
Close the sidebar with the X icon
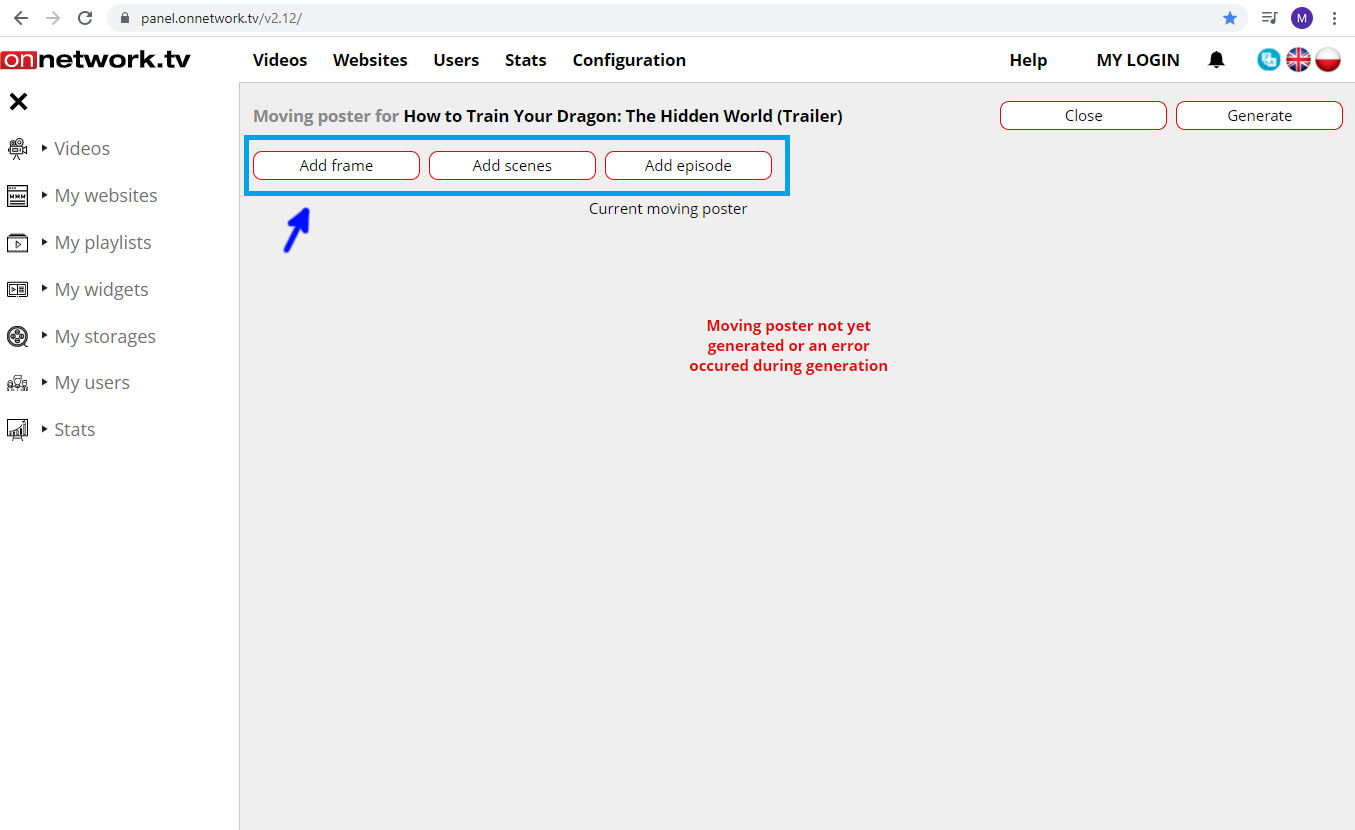click(18, 101)
